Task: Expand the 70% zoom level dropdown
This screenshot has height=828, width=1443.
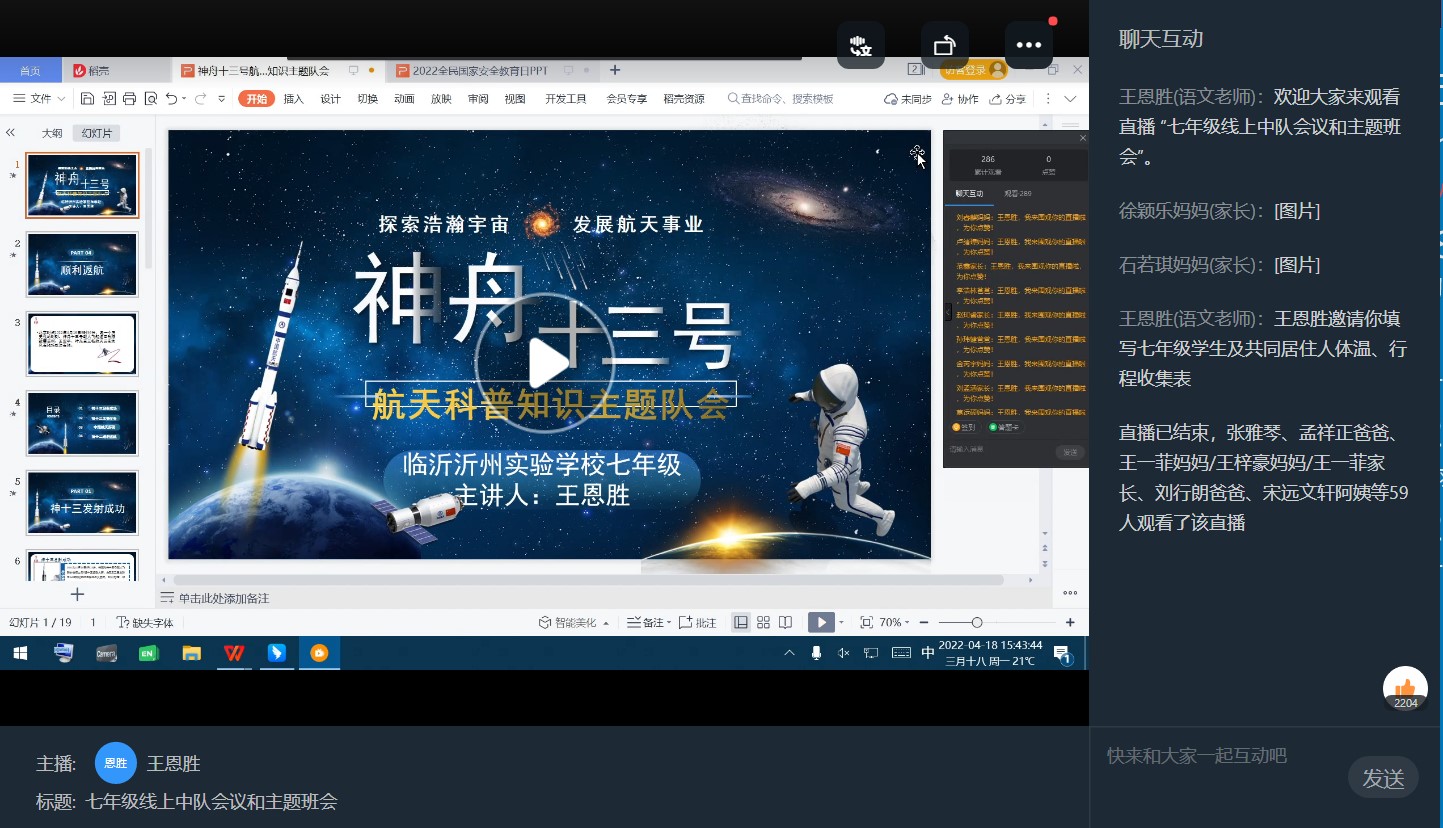Action: [895, 622]
